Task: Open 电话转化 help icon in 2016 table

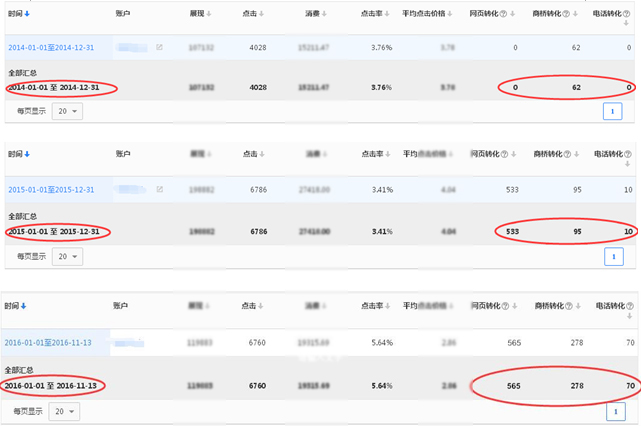Action: (x=630, y=306)
